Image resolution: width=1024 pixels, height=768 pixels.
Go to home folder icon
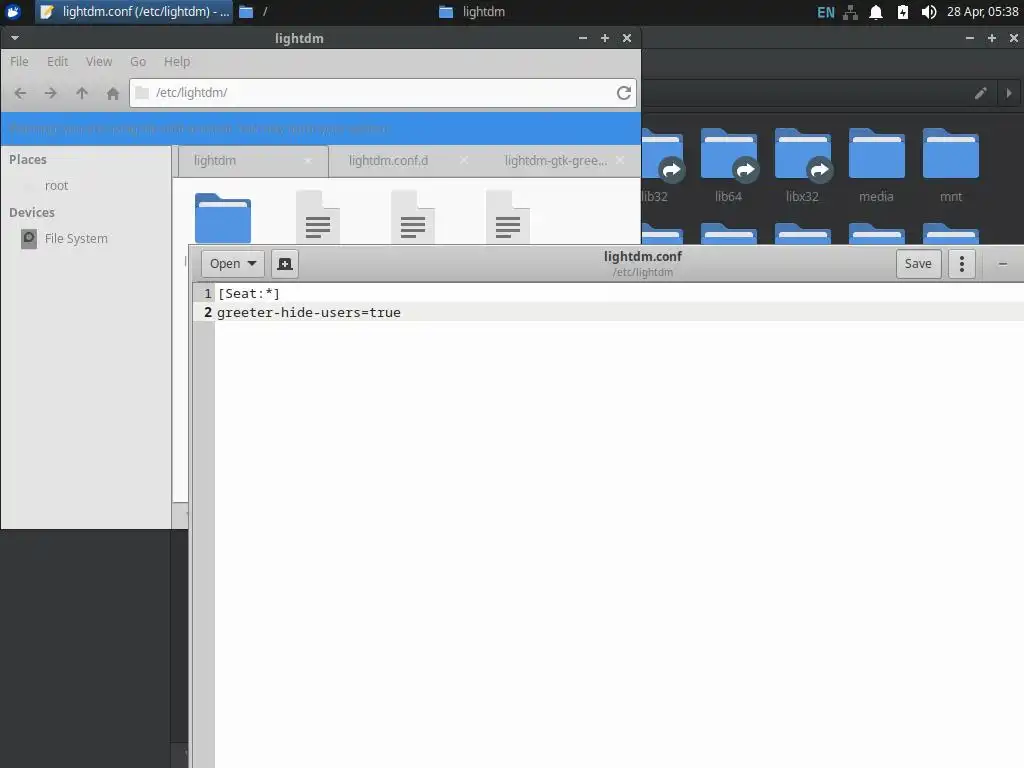[x=113, y=93]
